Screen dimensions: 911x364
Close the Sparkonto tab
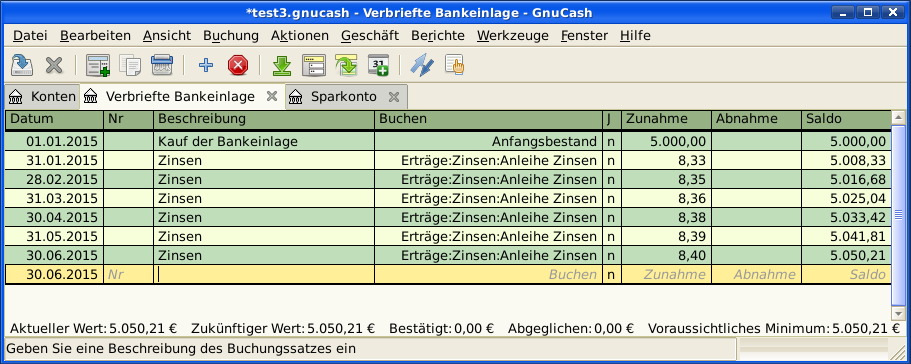point(393,97)
